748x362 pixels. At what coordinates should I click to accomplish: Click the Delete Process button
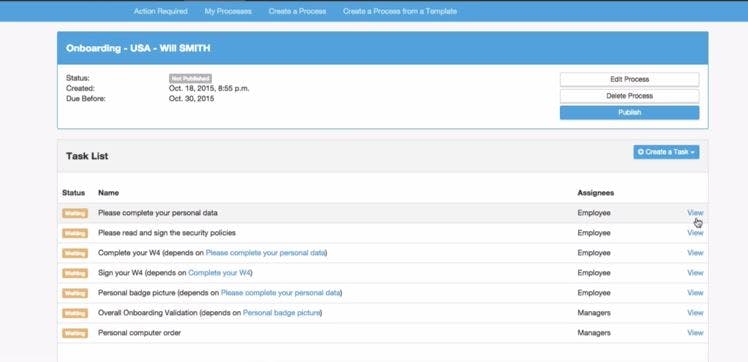coord(629,96)
